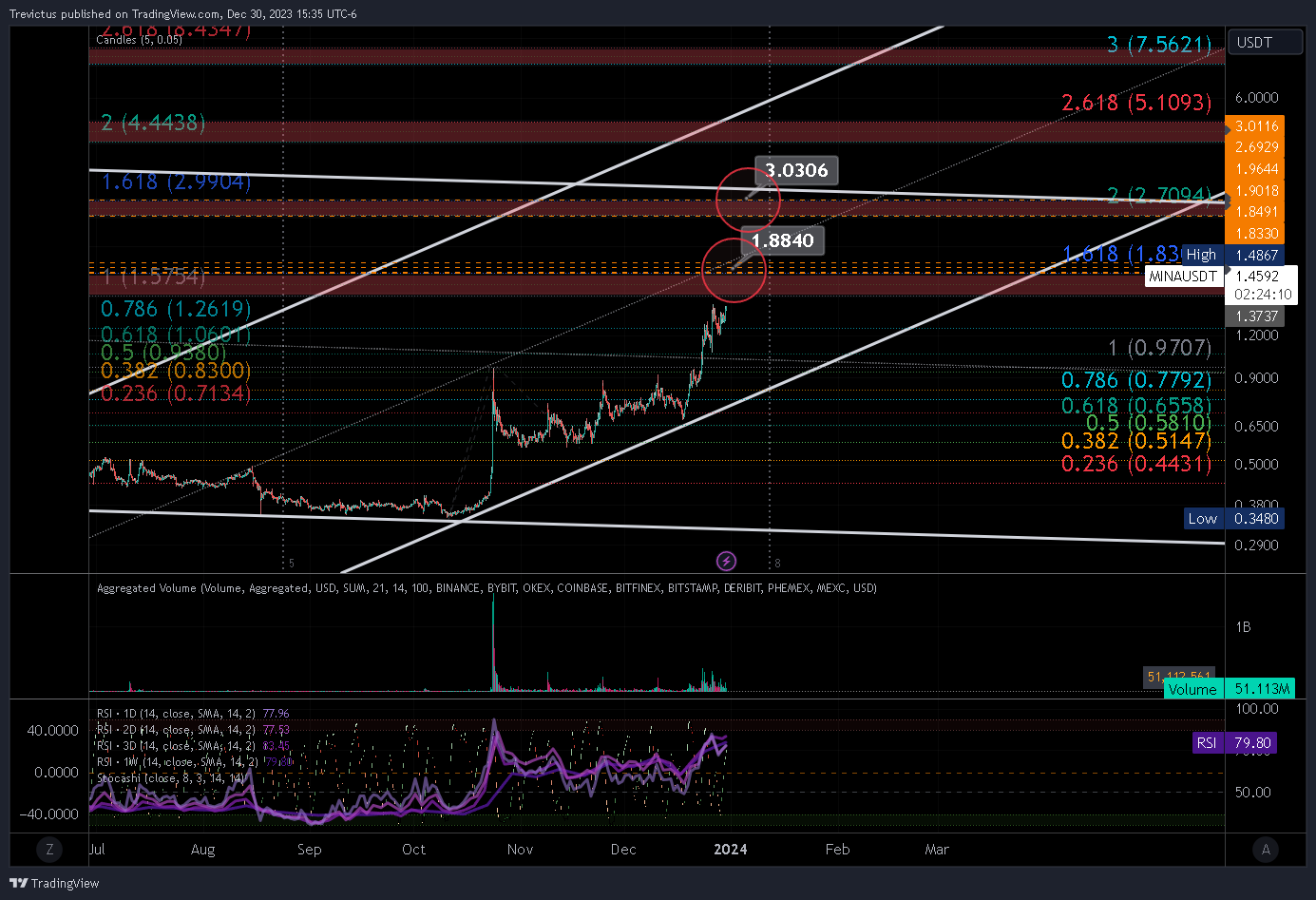Click the Fib label 2 (2.7094)

1159,196
